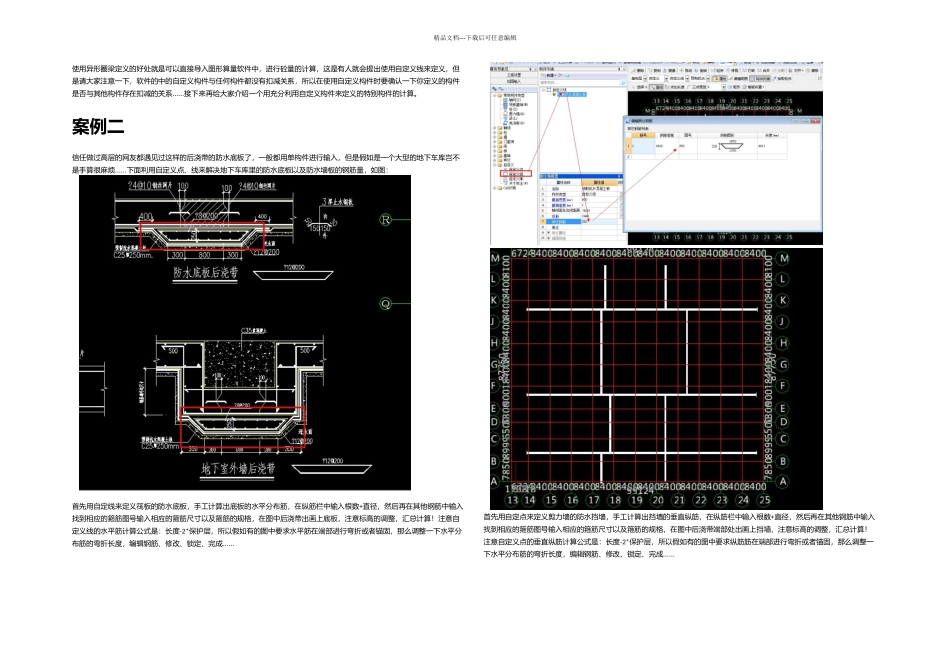The width and height of the screenshot is (950, 672).
Task: Click the 延伸 toolbar icon
Action: point(717,70)
